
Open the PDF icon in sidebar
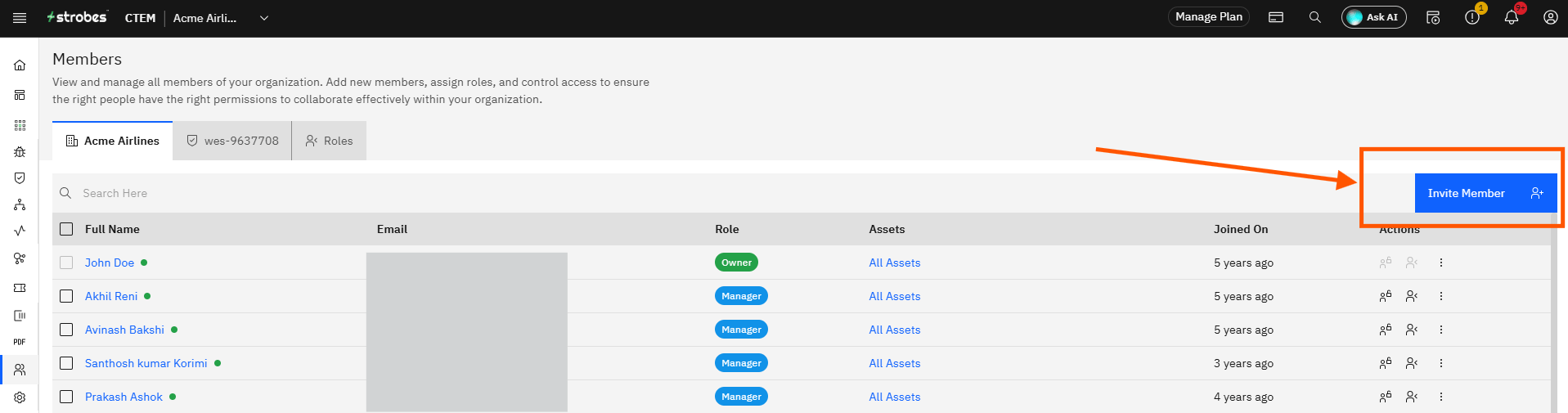pos(20,342)
